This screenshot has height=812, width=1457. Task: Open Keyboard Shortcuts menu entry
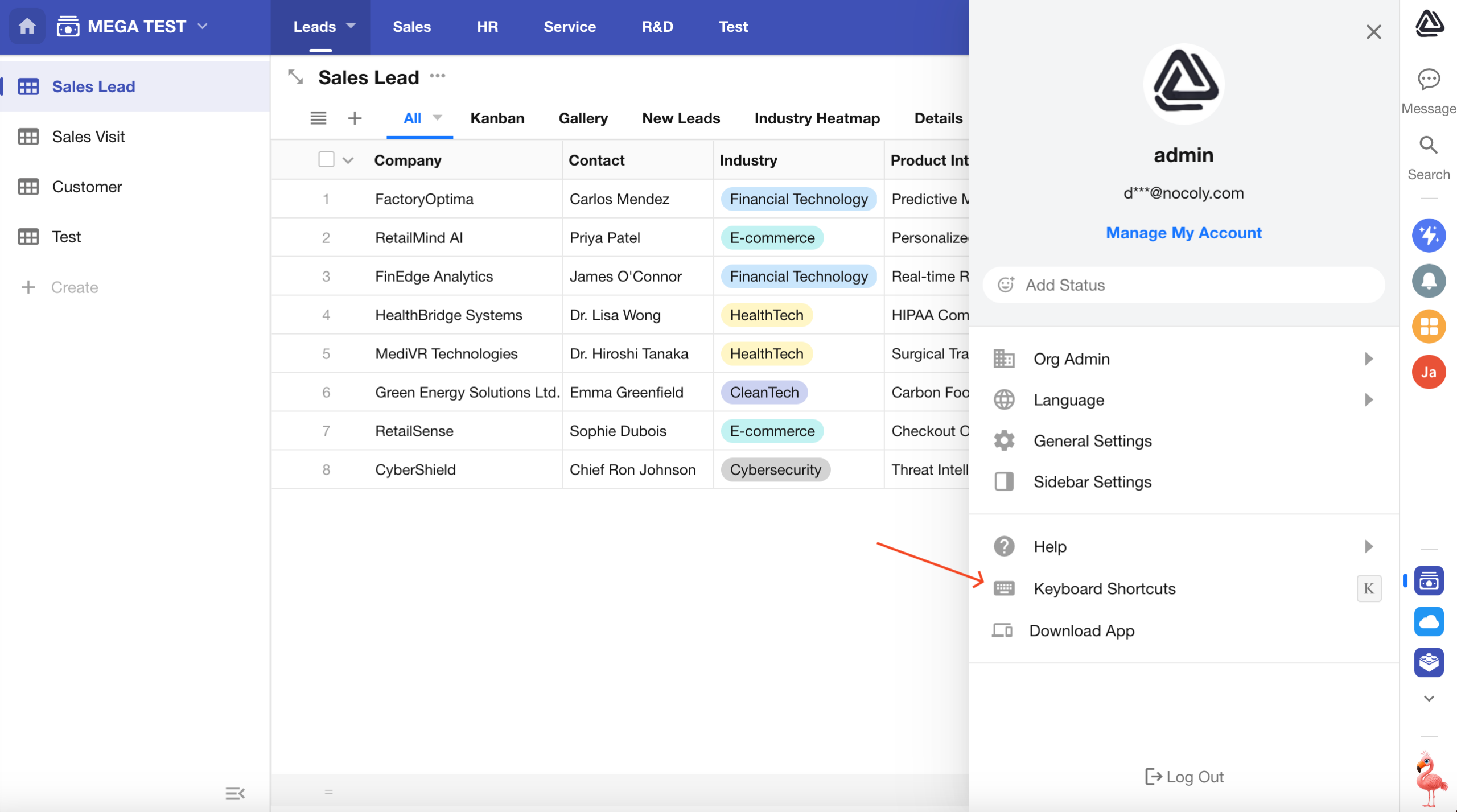coord(1104,588)
